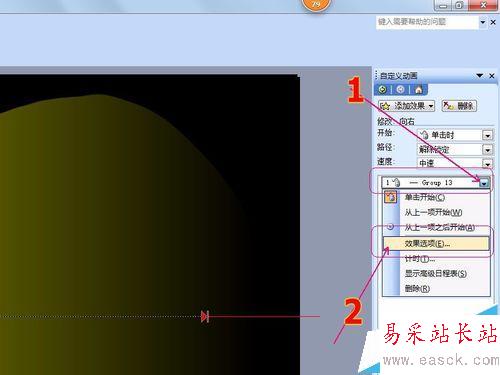The height and width of the screenshot is (375, 500).
Task: Open the 自定义动画 task pane title dropdown
Action: (x=480, y=76)
